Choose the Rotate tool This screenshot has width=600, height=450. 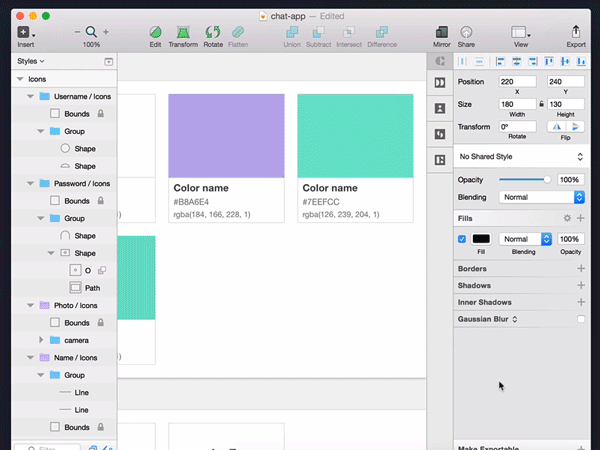[x=212, y=33]
